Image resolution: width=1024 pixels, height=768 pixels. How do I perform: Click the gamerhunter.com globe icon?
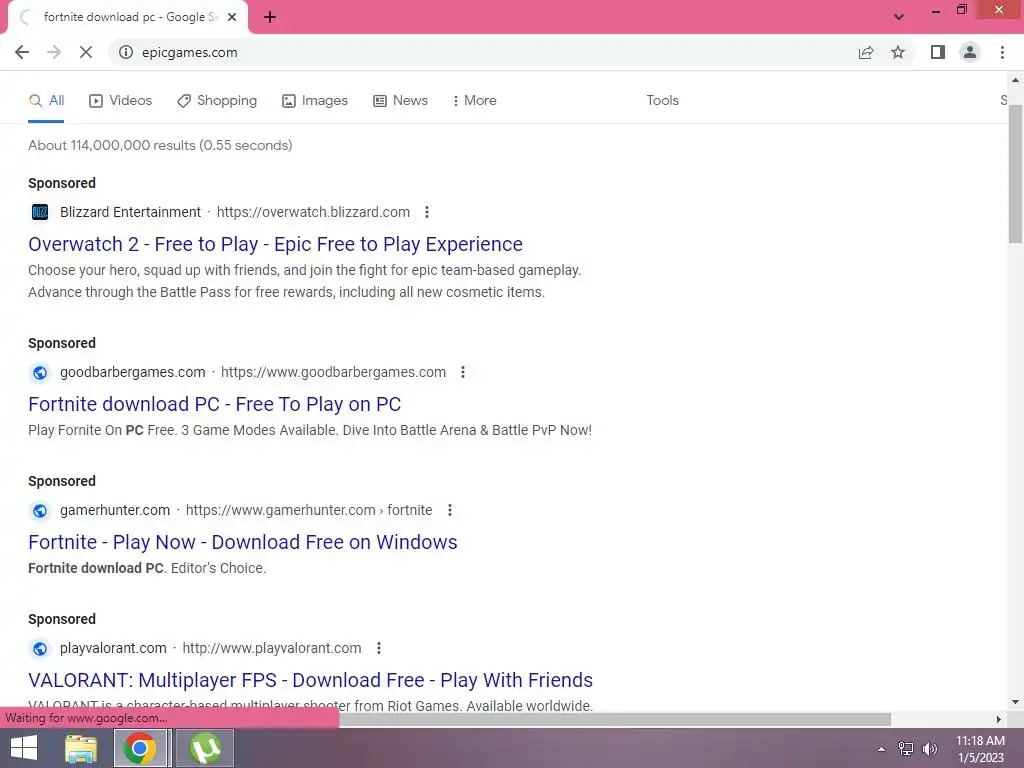(40, 510)
